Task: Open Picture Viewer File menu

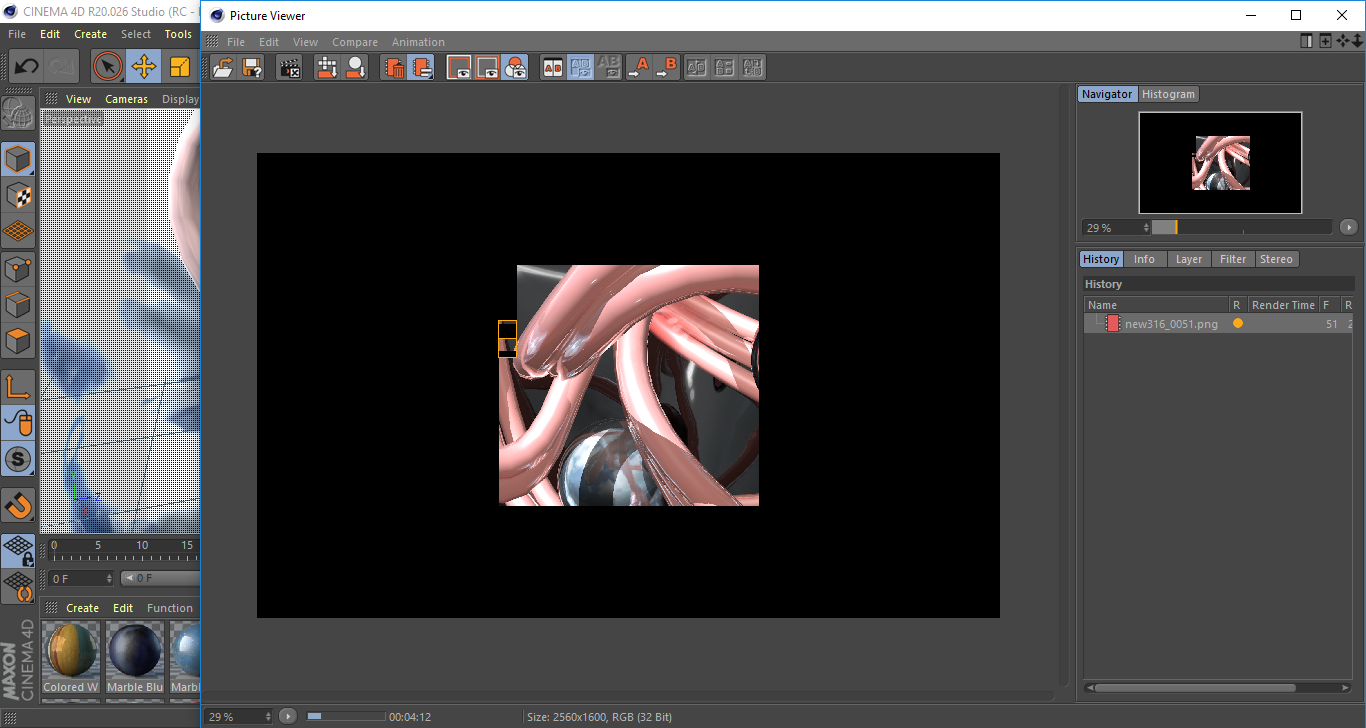Action: coord(236,42)
